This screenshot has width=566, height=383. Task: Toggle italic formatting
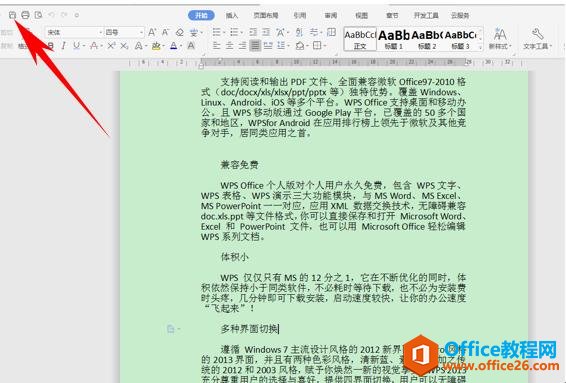(64, 46)
